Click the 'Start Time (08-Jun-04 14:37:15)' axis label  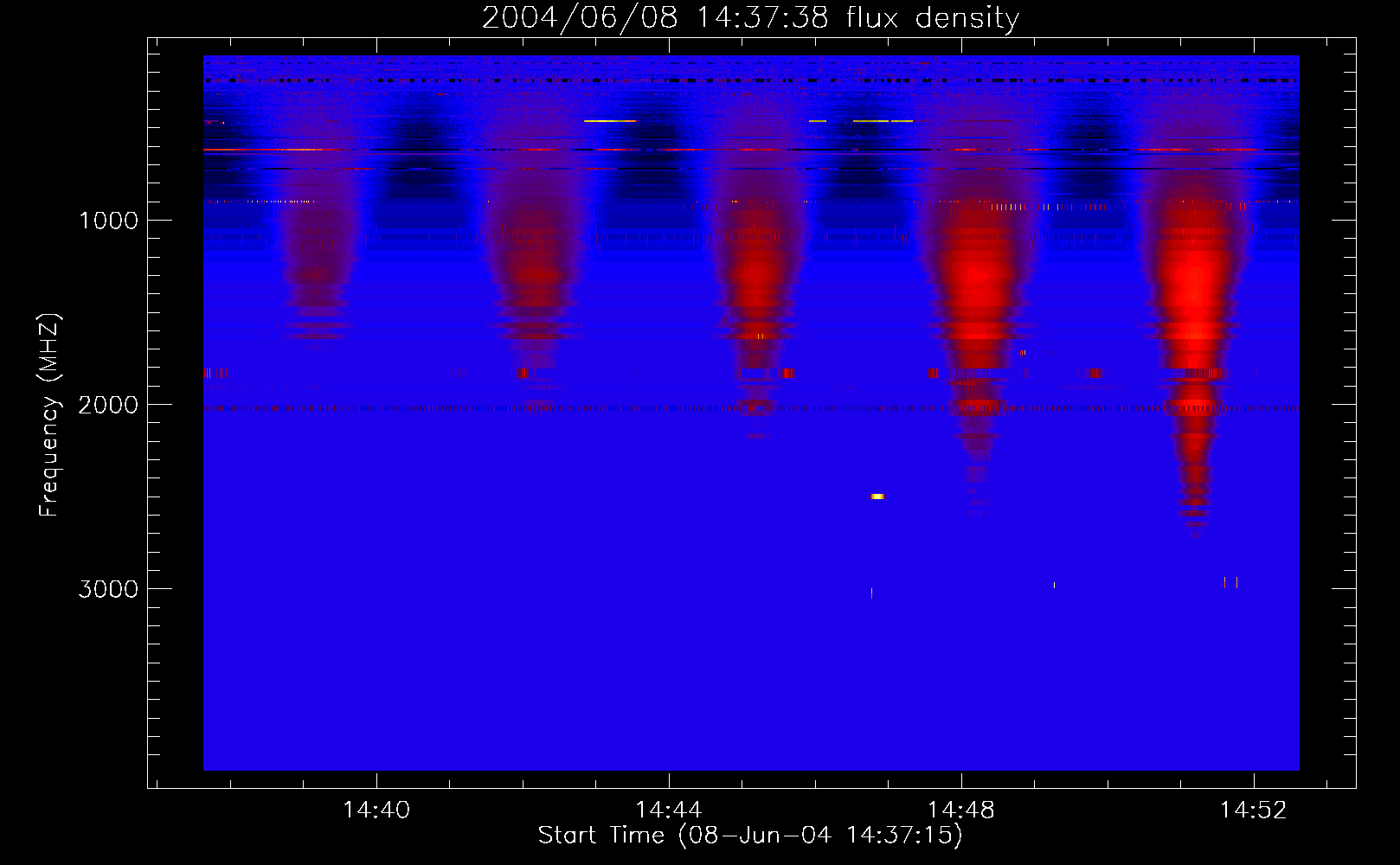point(750,835)
